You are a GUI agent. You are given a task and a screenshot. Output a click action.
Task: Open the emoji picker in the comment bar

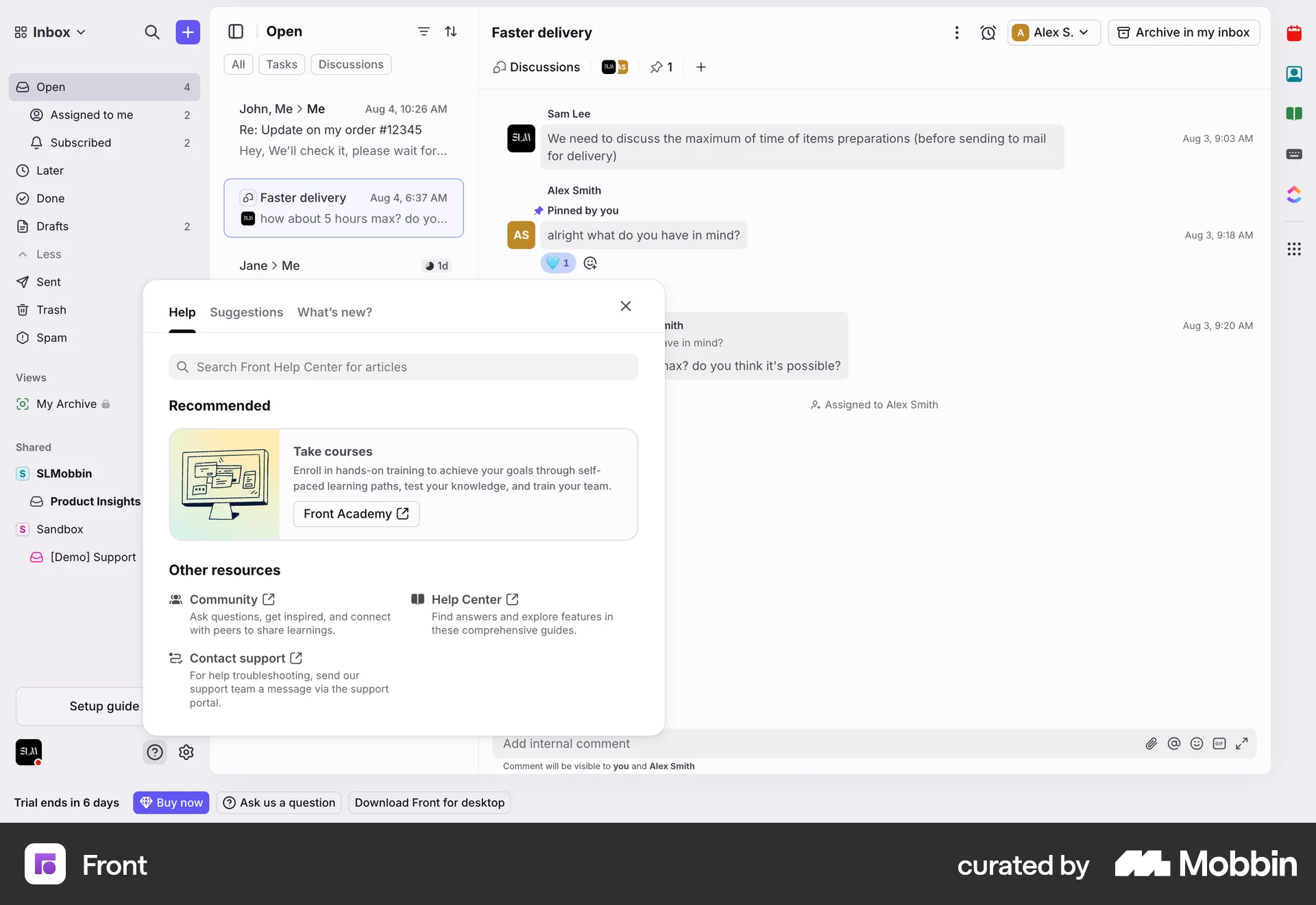pyautogui.click(x=1197, y=744)
